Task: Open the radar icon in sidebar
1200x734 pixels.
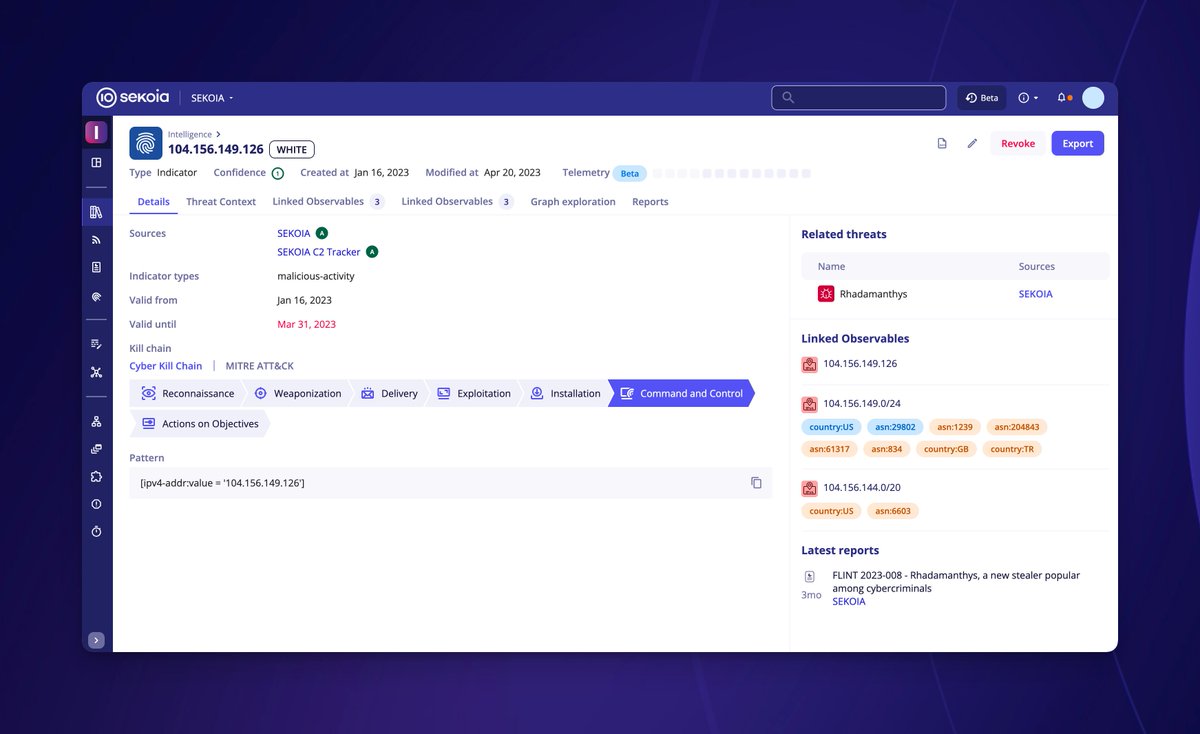Action: tap(96, 296)
